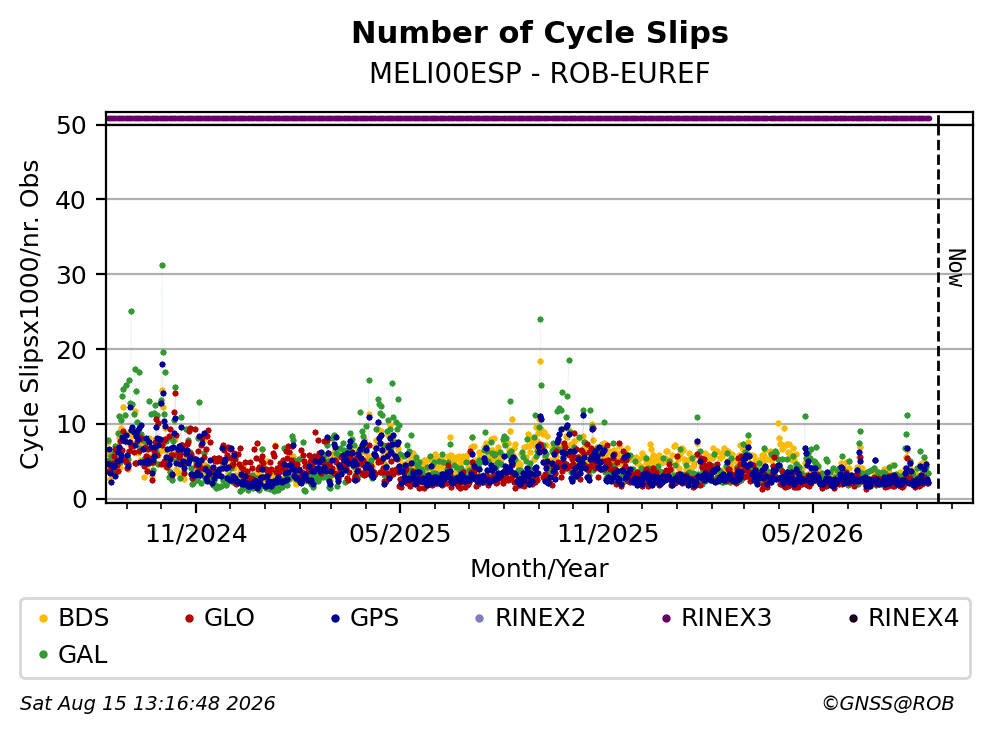Click the GPS blue legend marker
The image size is (992, 734).
tap(335, 618)
